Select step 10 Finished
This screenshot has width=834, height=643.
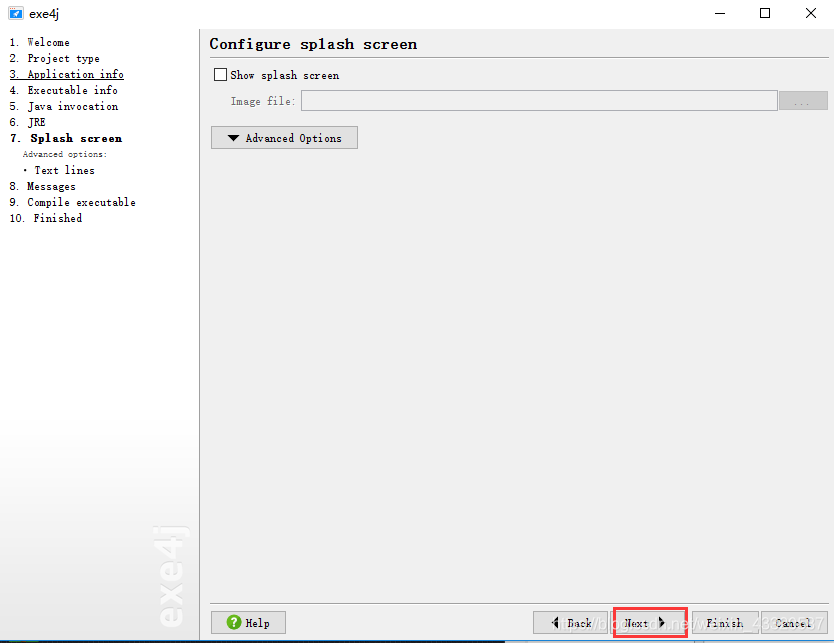[x=46, y=218]
